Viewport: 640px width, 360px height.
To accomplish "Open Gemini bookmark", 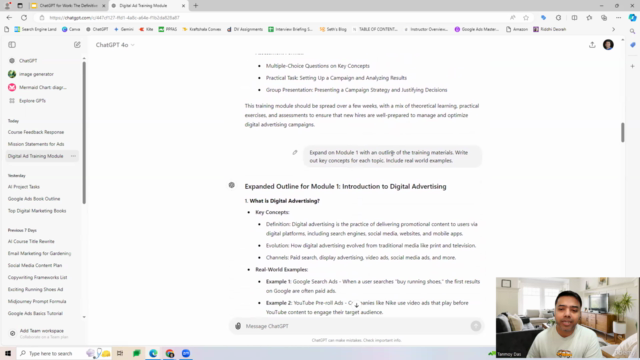I will click(x=124, y=29).
